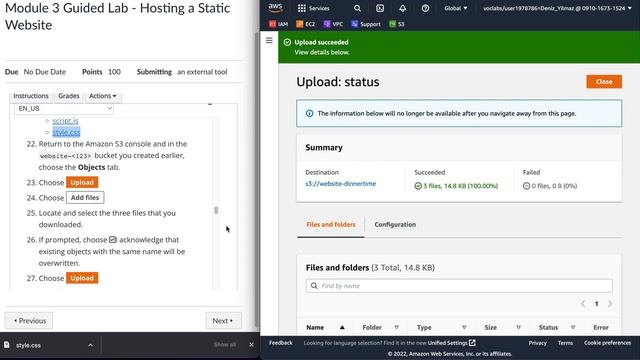
Task: Launch the CloudShell terminal icon
Action: pos(380,8)
